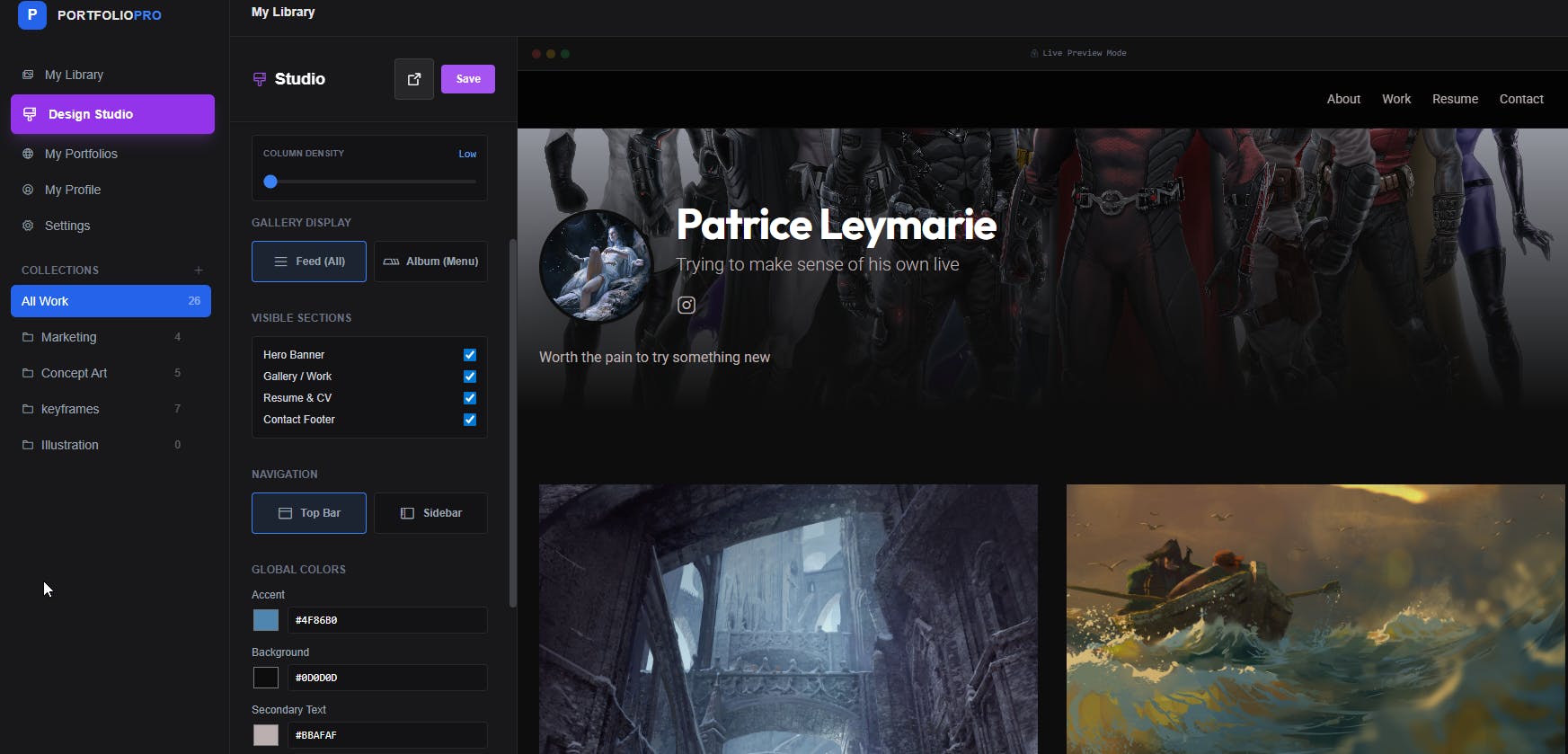Go to My Profile

pos(112,190)
